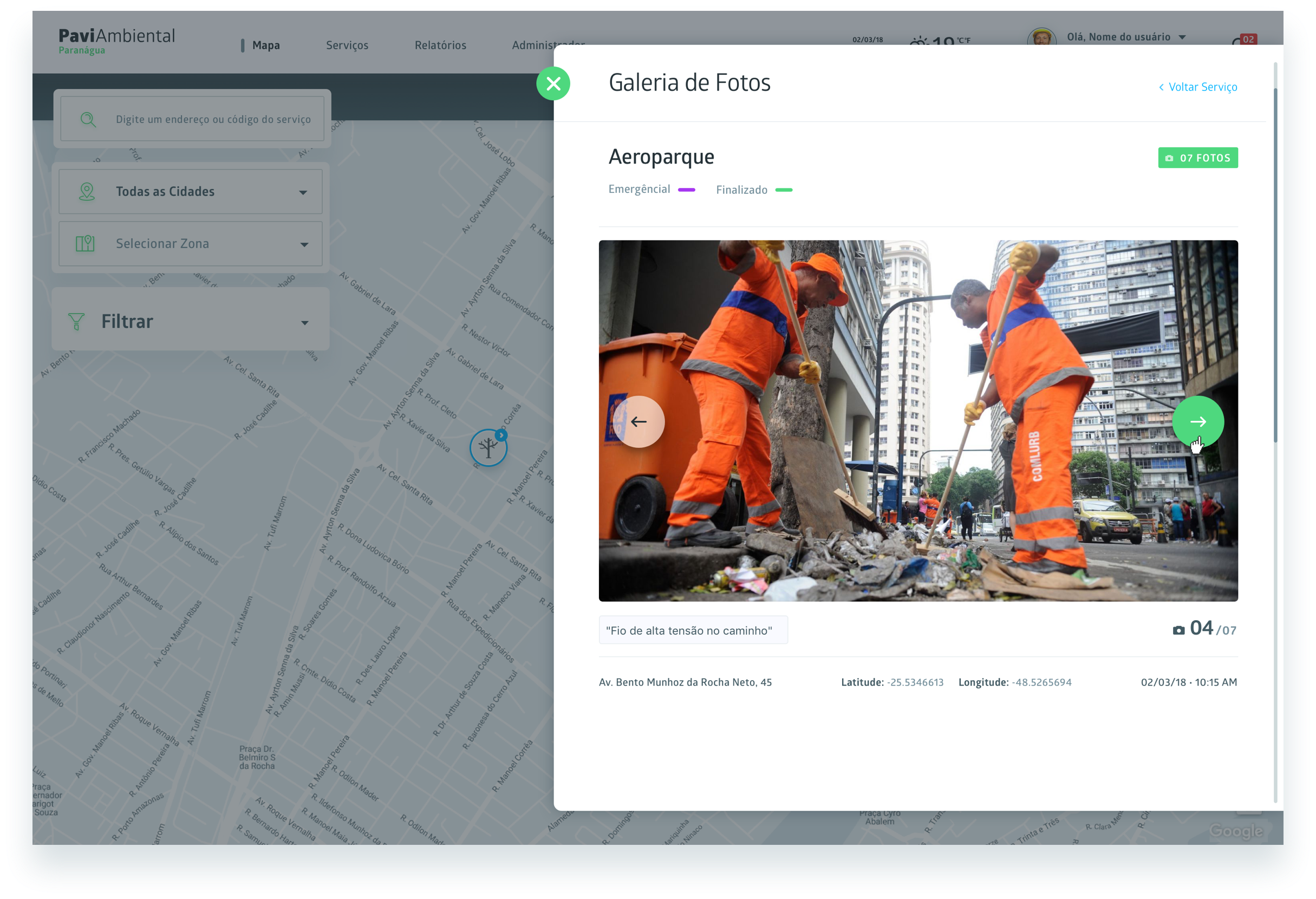Expand the Filtrar panel
Screen dimensions: 1316x899
[190, 319]
